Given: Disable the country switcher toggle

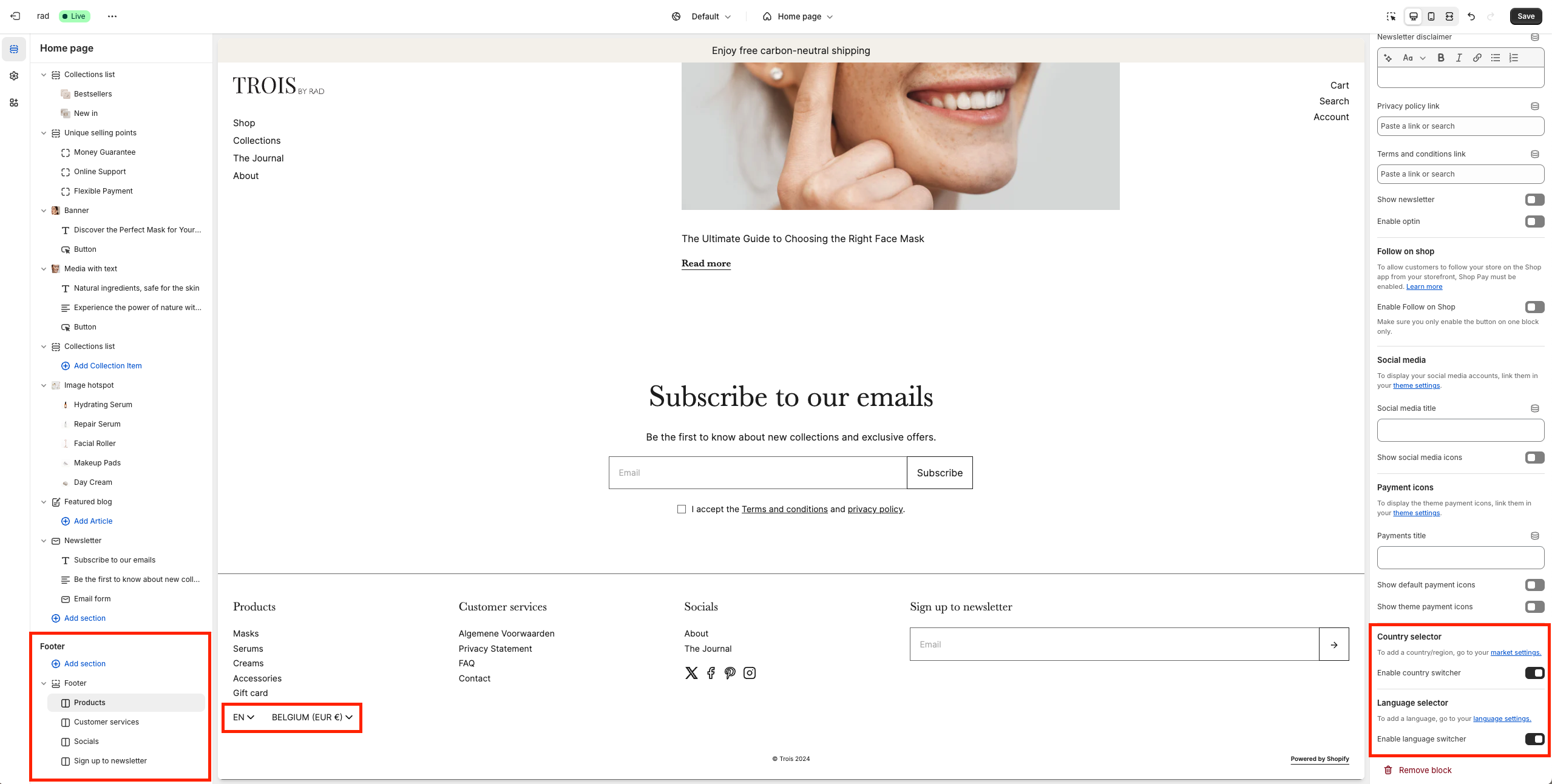Looking at the screenshot, I should (x=1534, y=673).
